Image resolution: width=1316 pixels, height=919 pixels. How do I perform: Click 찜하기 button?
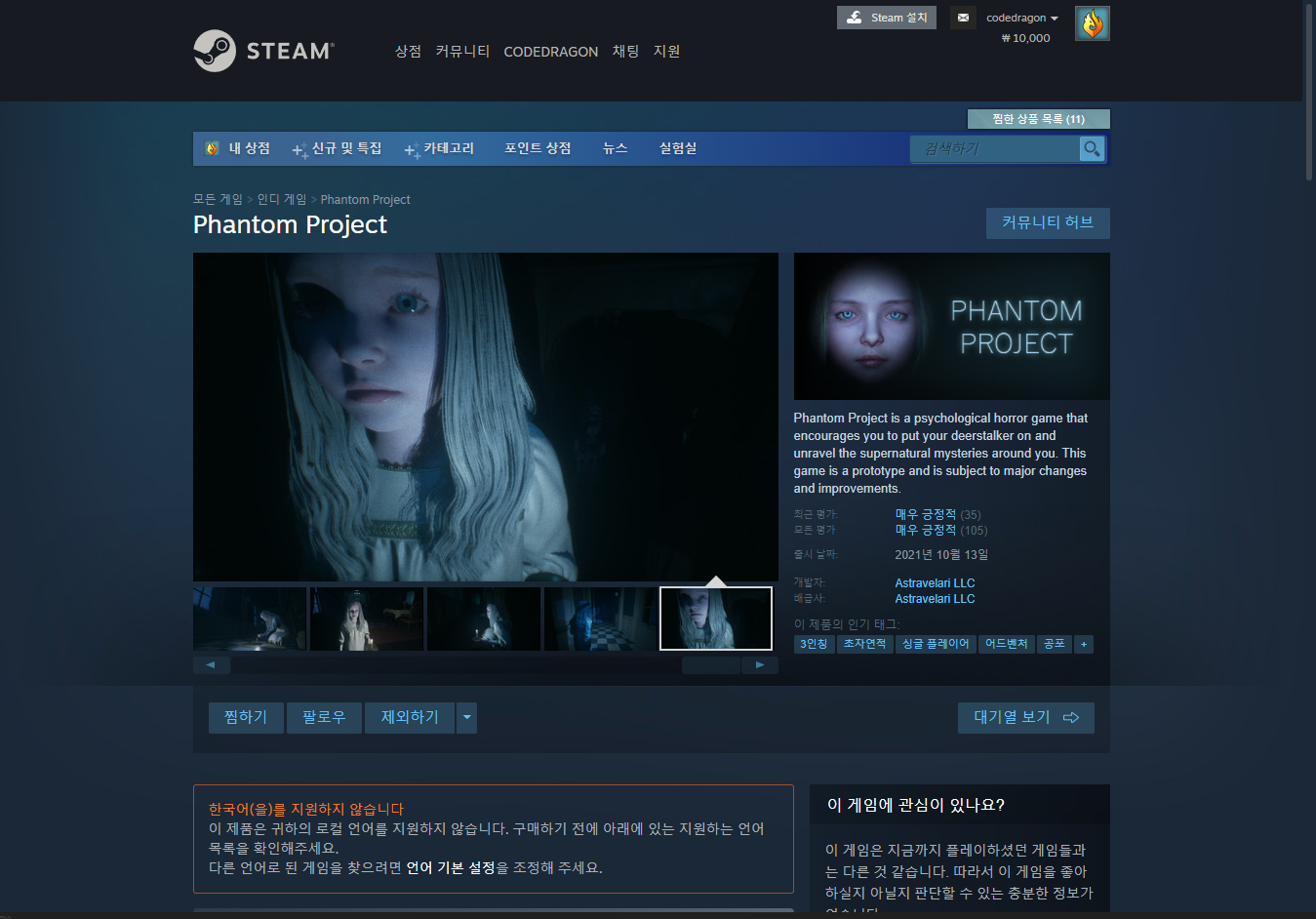click(246, 717)
